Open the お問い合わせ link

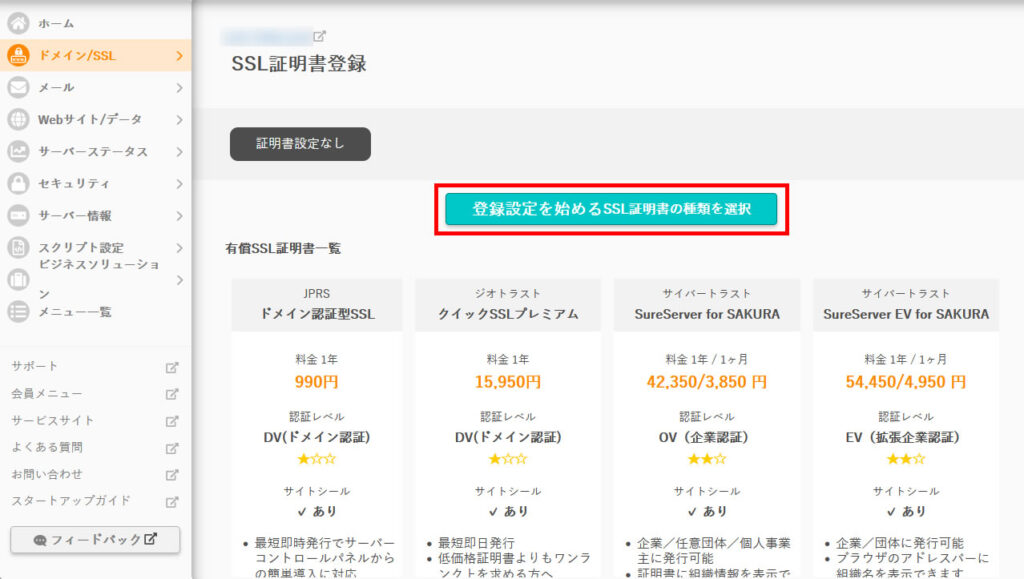[x=46, y=474]
